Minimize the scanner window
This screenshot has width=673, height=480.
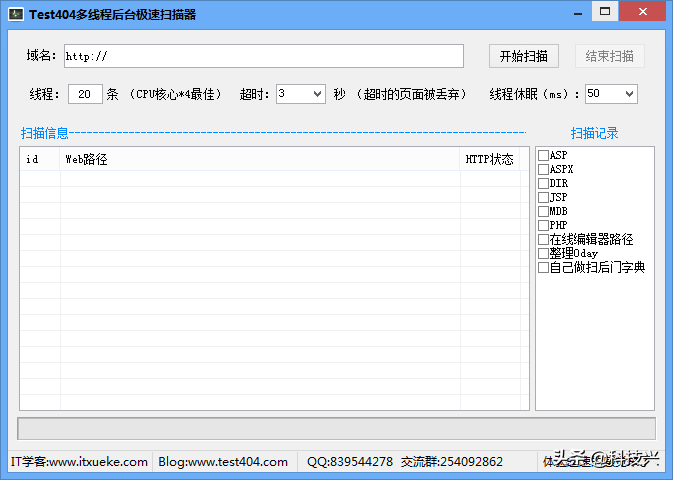click(578, 13)
